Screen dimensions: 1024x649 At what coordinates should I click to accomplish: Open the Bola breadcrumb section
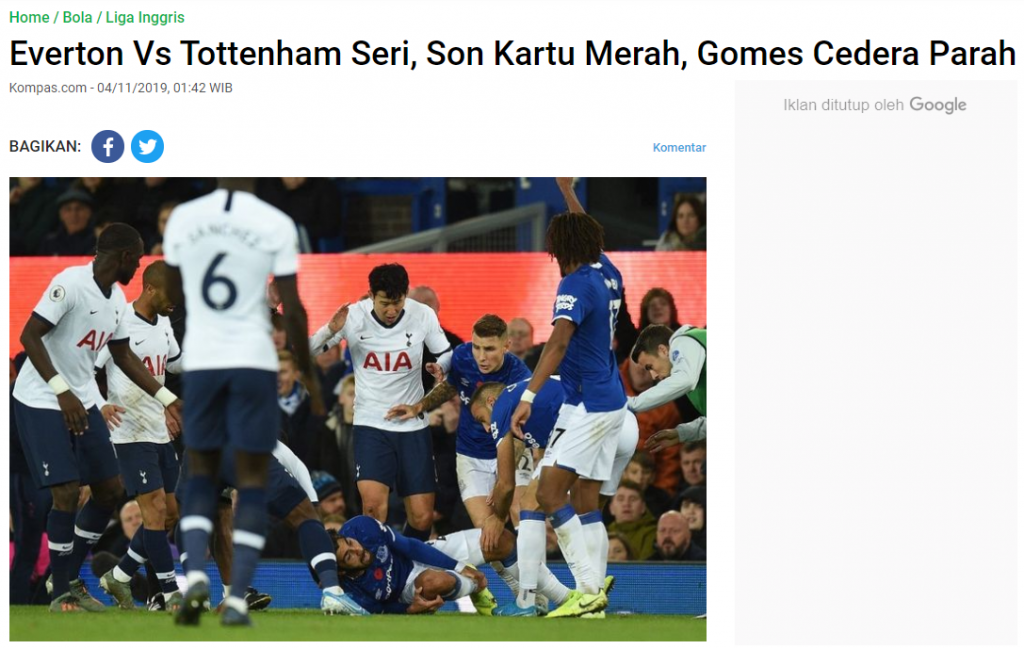point(77,18)
